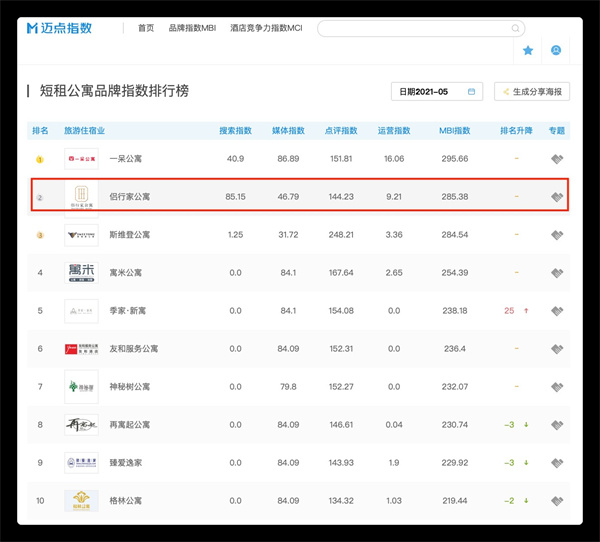
Task: Click the 神秘树公寓 logo thumbnail
Action: [81, 387]
